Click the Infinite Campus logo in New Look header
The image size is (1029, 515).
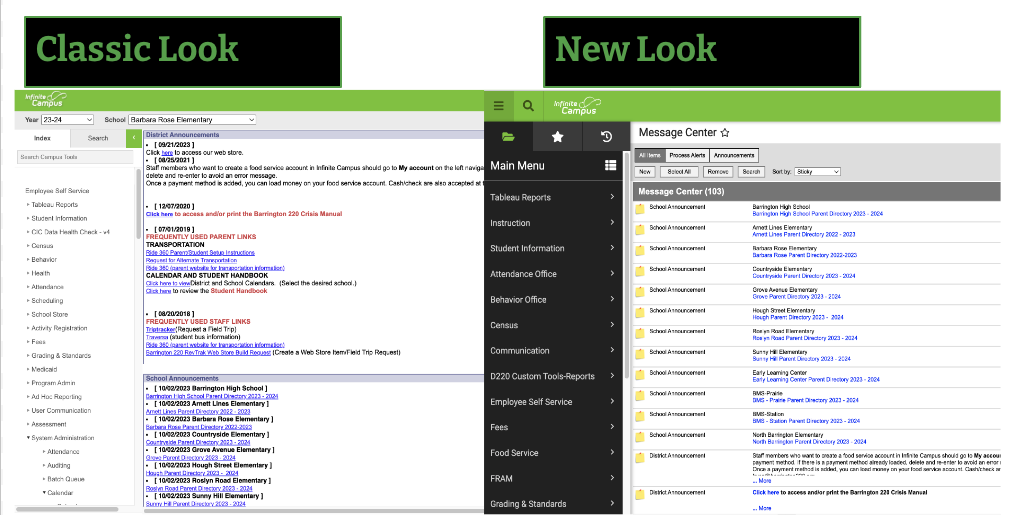(578, 106)
